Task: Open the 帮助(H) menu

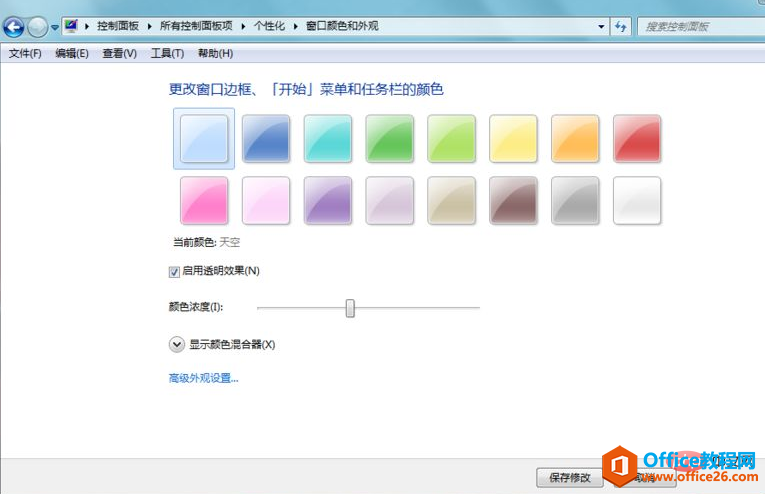Action: 215,53
